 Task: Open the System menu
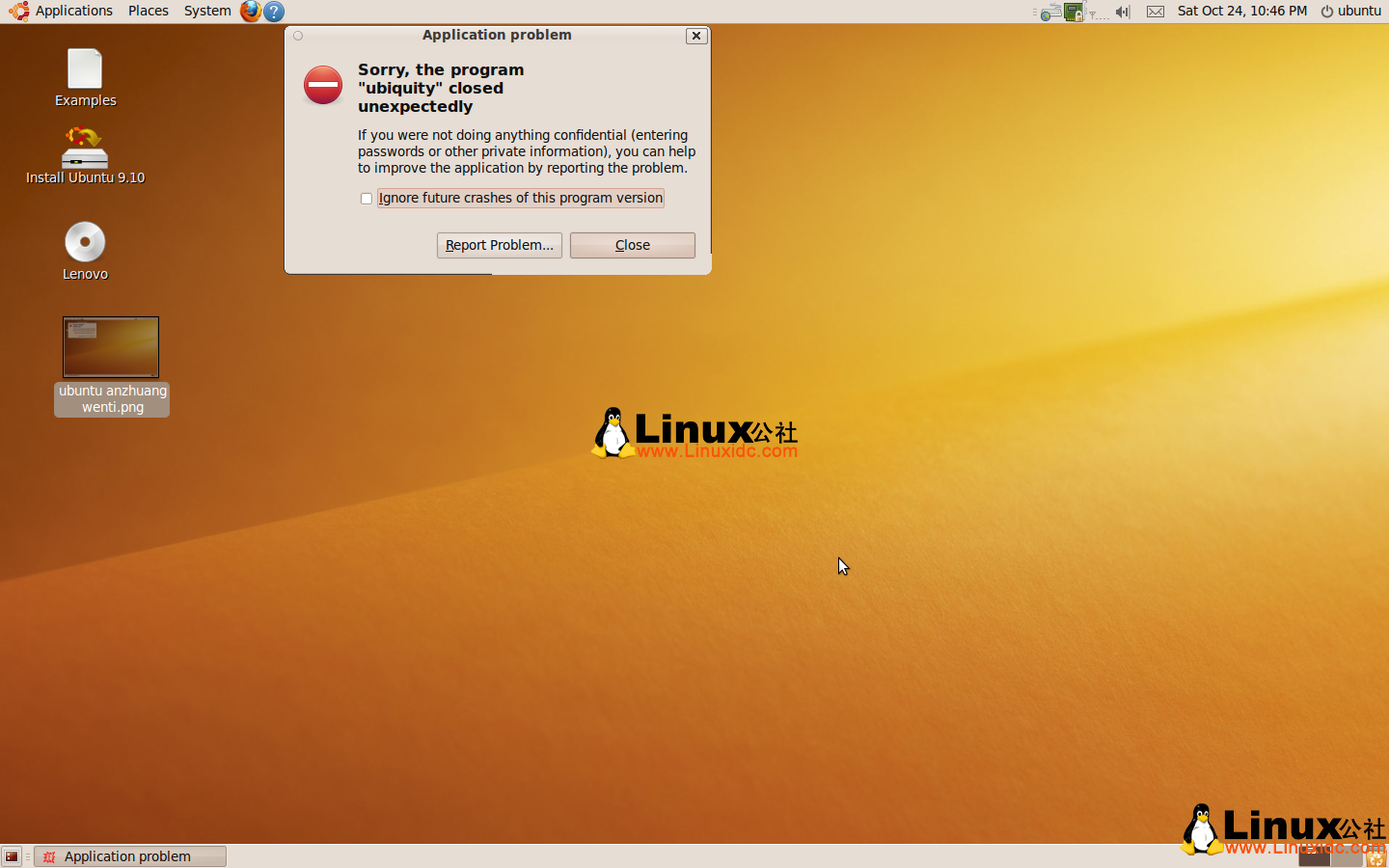click(206, 11)
